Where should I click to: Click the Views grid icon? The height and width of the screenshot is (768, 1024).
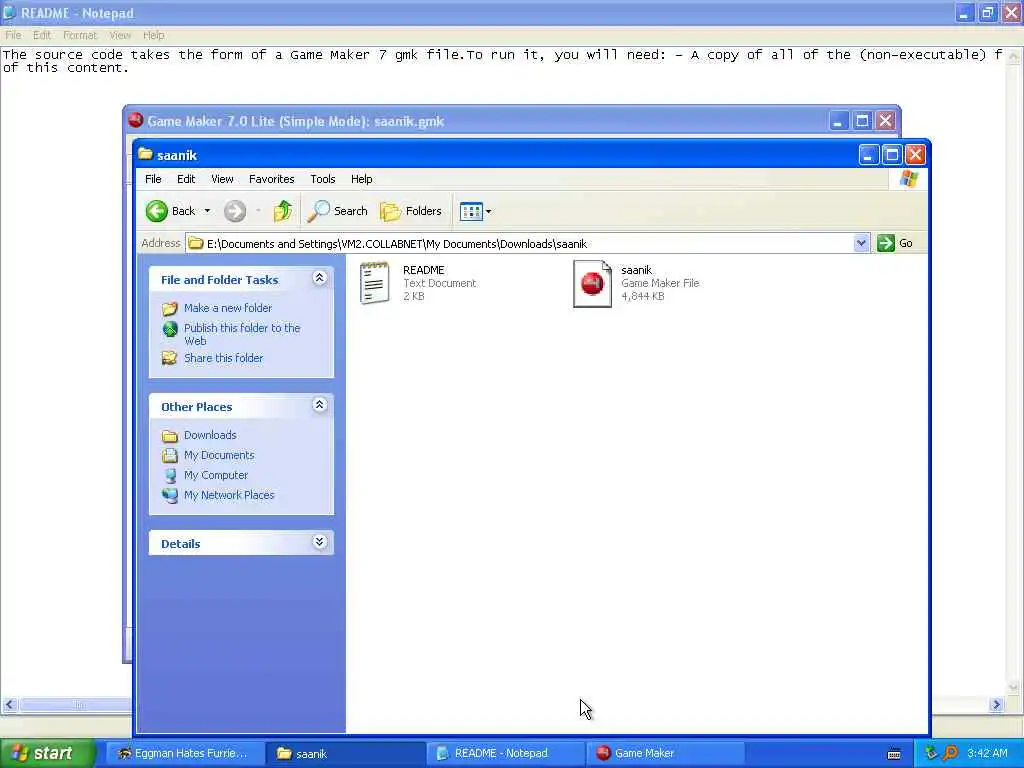point(471,211)
